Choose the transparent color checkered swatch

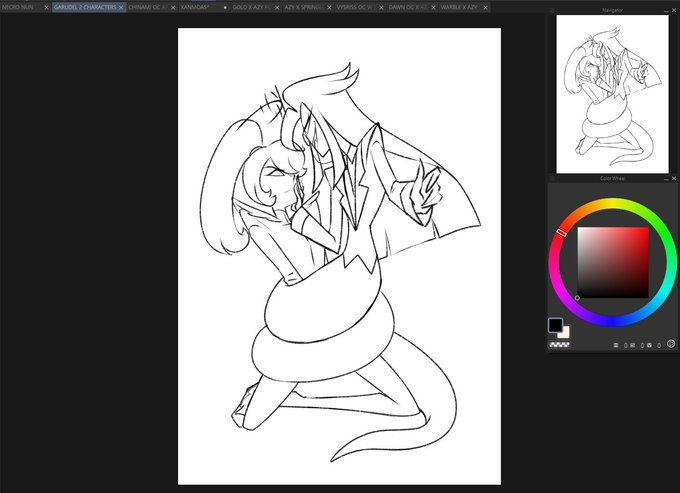point(559,345)
